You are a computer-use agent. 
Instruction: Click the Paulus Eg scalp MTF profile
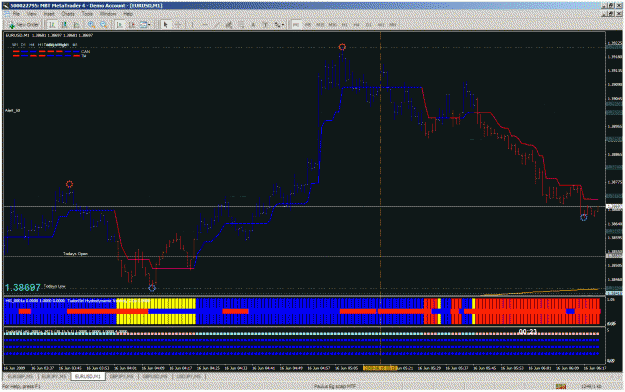(335, 386)
